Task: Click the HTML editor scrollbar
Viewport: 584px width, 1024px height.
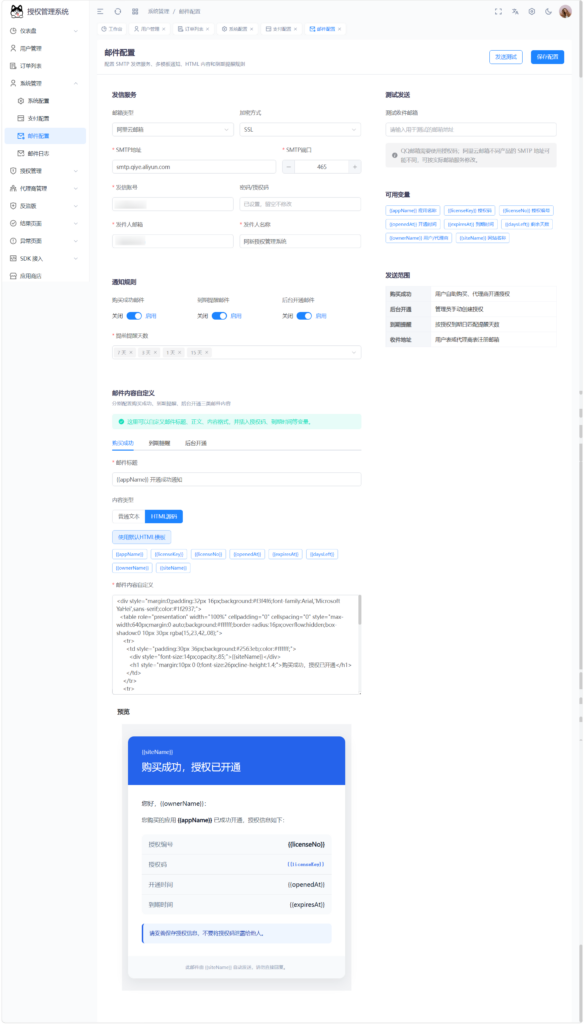Action: tap(359, 609)
